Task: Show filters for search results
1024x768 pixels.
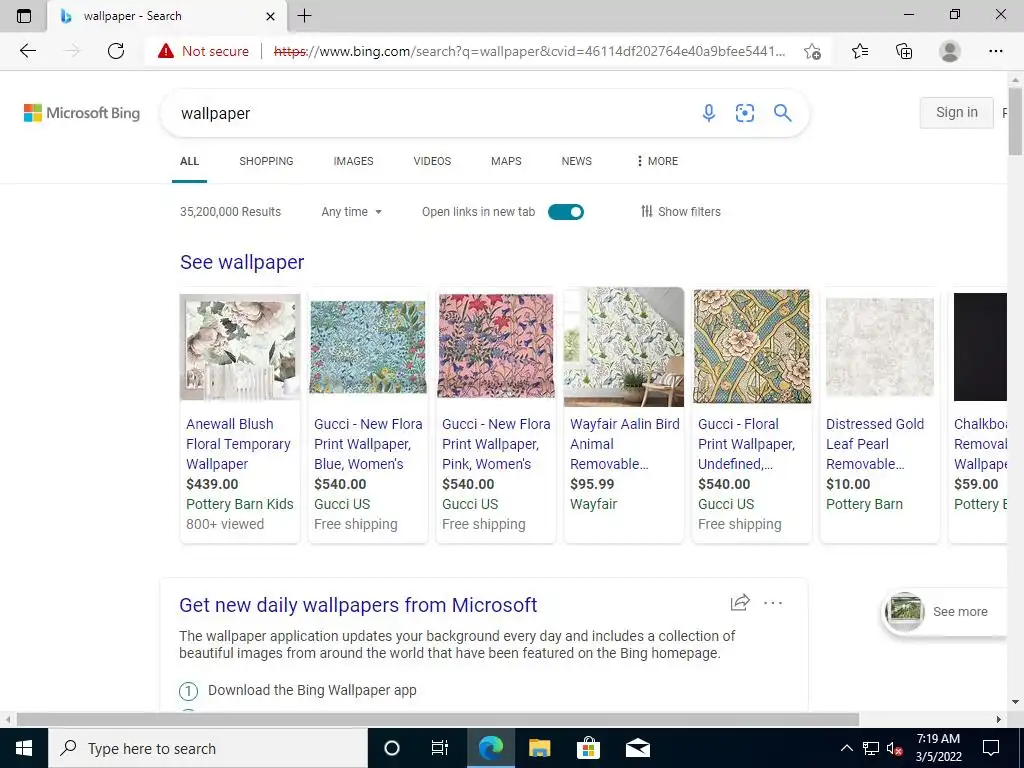Action: click(x=680, y=212)
